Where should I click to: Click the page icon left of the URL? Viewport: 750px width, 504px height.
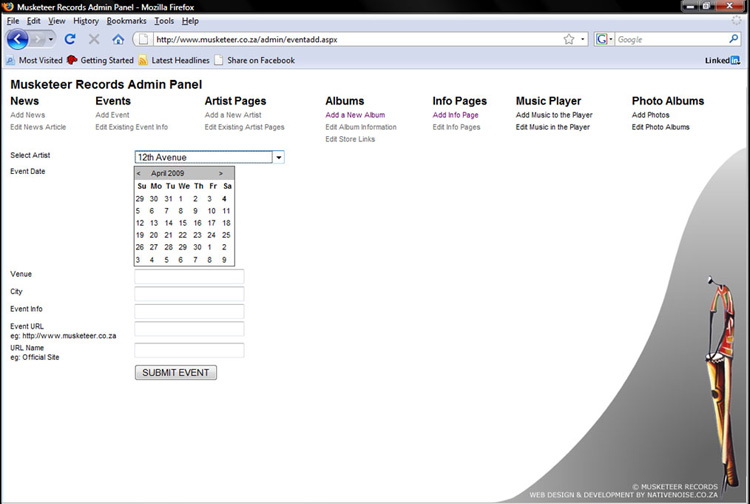click(143, 39)
